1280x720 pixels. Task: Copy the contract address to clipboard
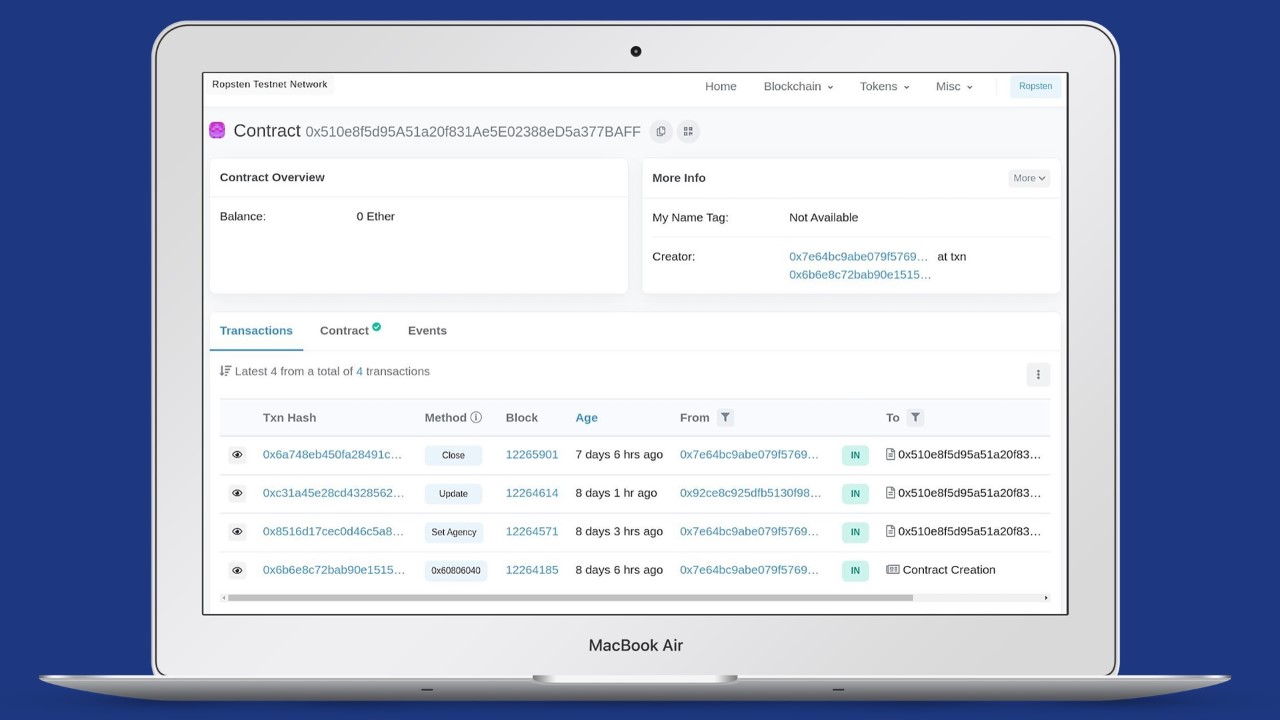click(660, 131)
